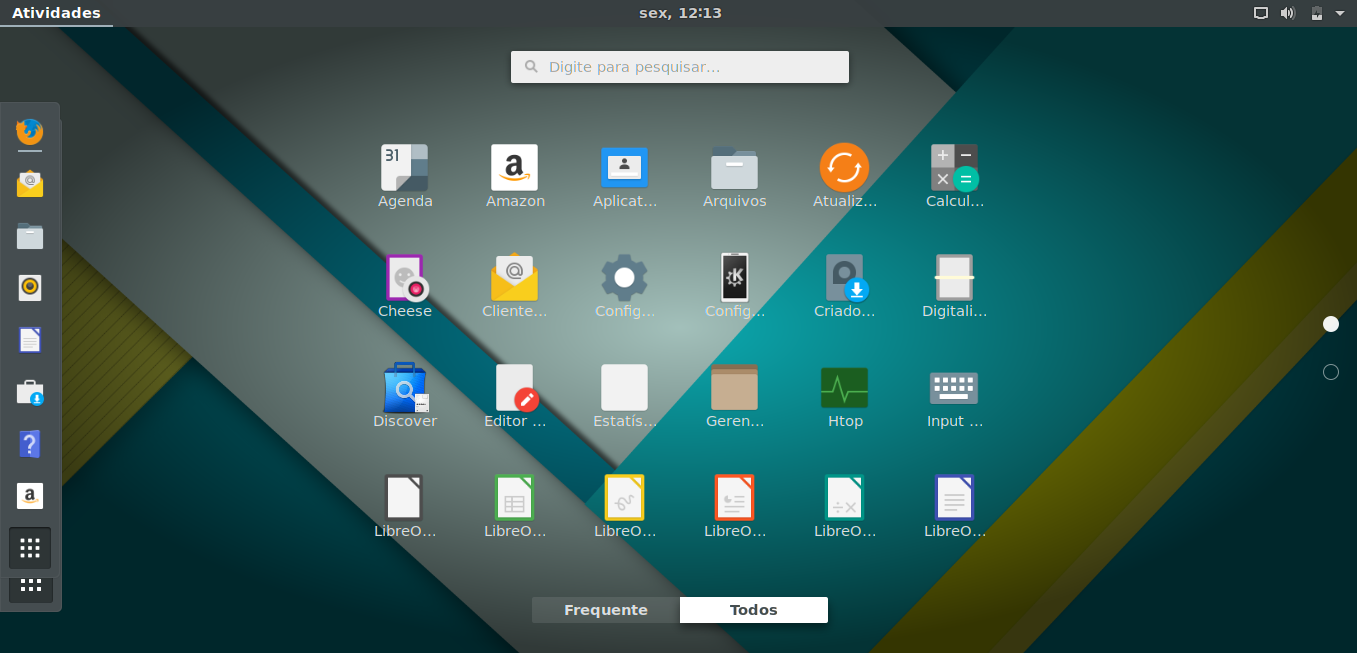Click the volume icon in the top bar
The width and height of the screenshot is (1357, 653).
pos(1288,13)
